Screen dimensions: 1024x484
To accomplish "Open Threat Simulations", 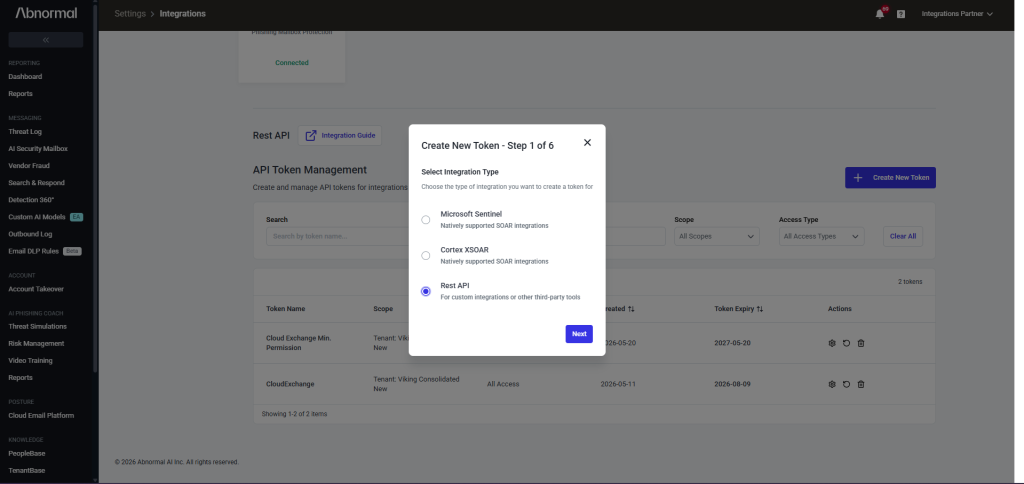I will (x=37, y=327).
